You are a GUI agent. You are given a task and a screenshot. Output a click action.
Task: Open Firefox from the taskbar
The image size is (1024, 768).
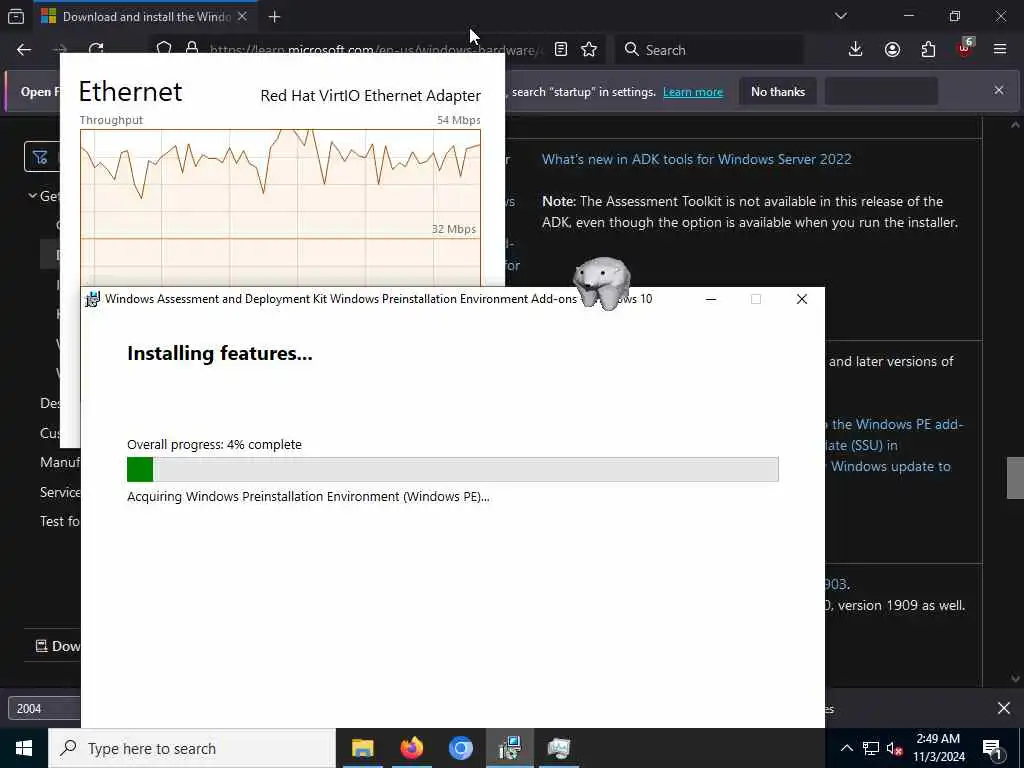pos(411,748)
